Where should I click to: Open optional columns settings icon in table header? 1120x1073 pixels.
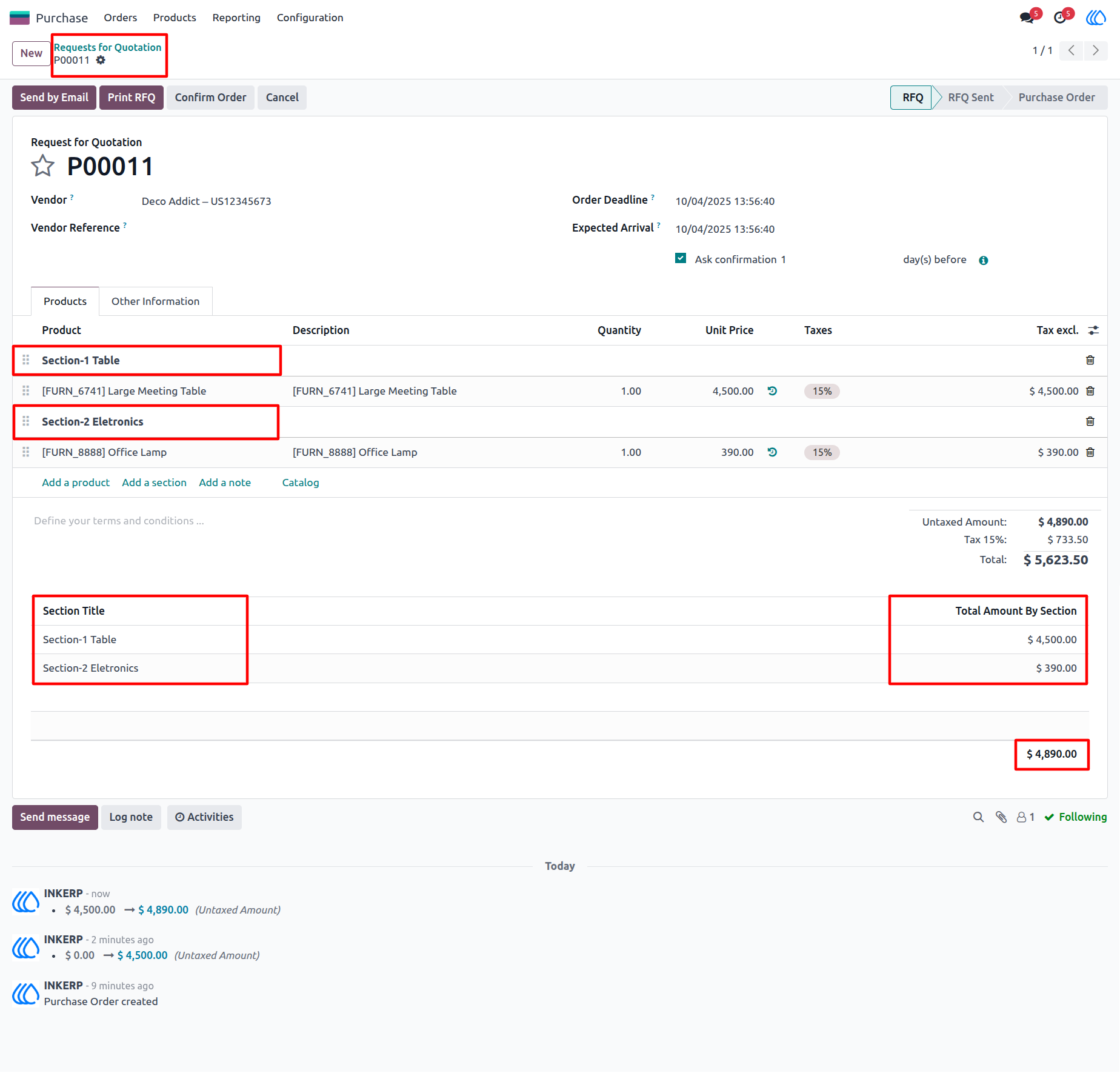click(x=1093, y=330)
